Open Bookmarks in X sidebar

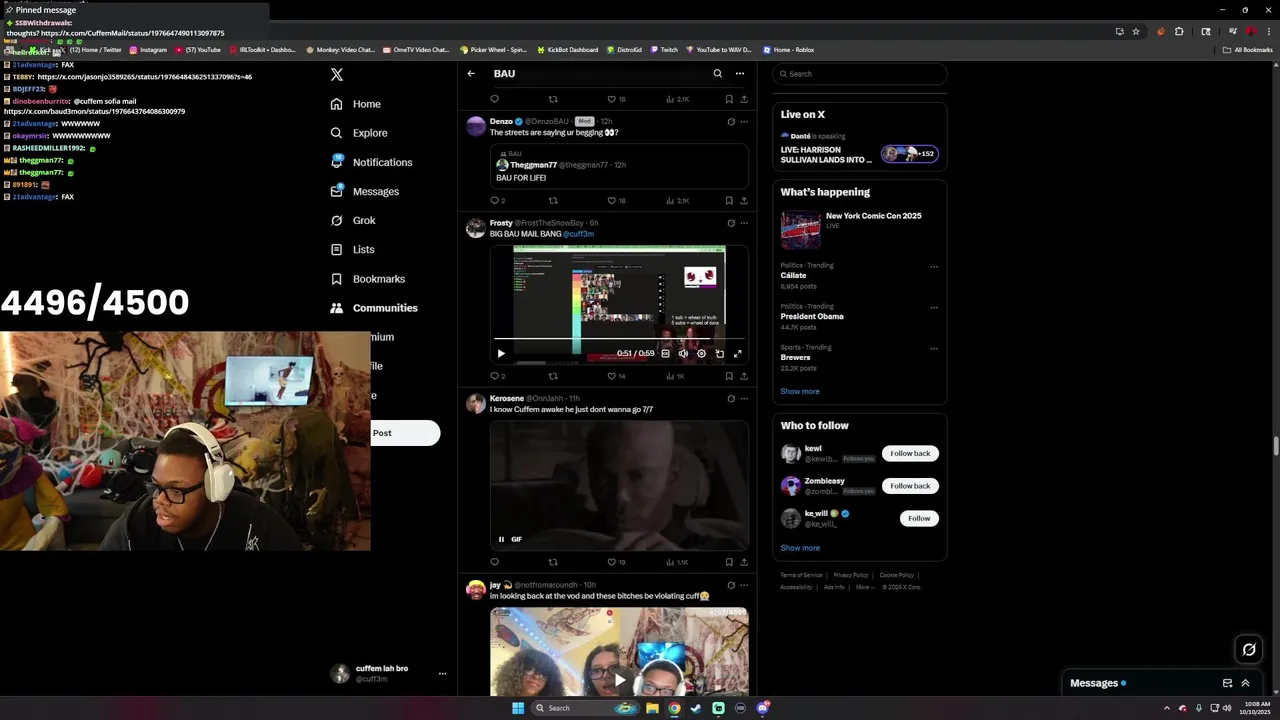(x=367, y=279)
